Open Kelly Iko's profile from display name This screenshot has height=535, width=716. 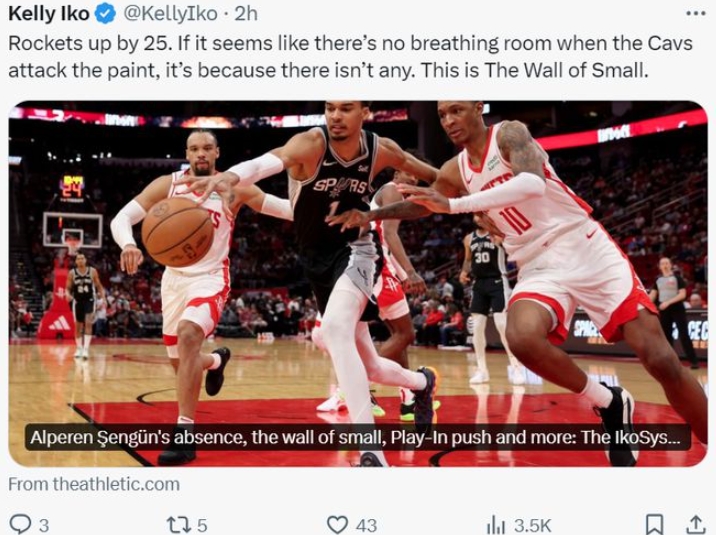coord(49,15)
